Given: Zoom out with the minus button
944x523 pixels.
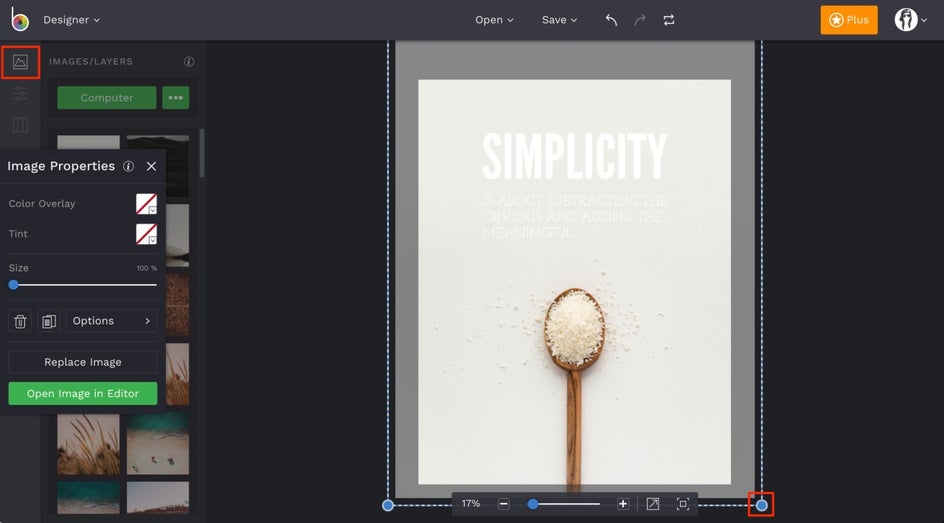Looking at the screenshot, I should 504,504.
